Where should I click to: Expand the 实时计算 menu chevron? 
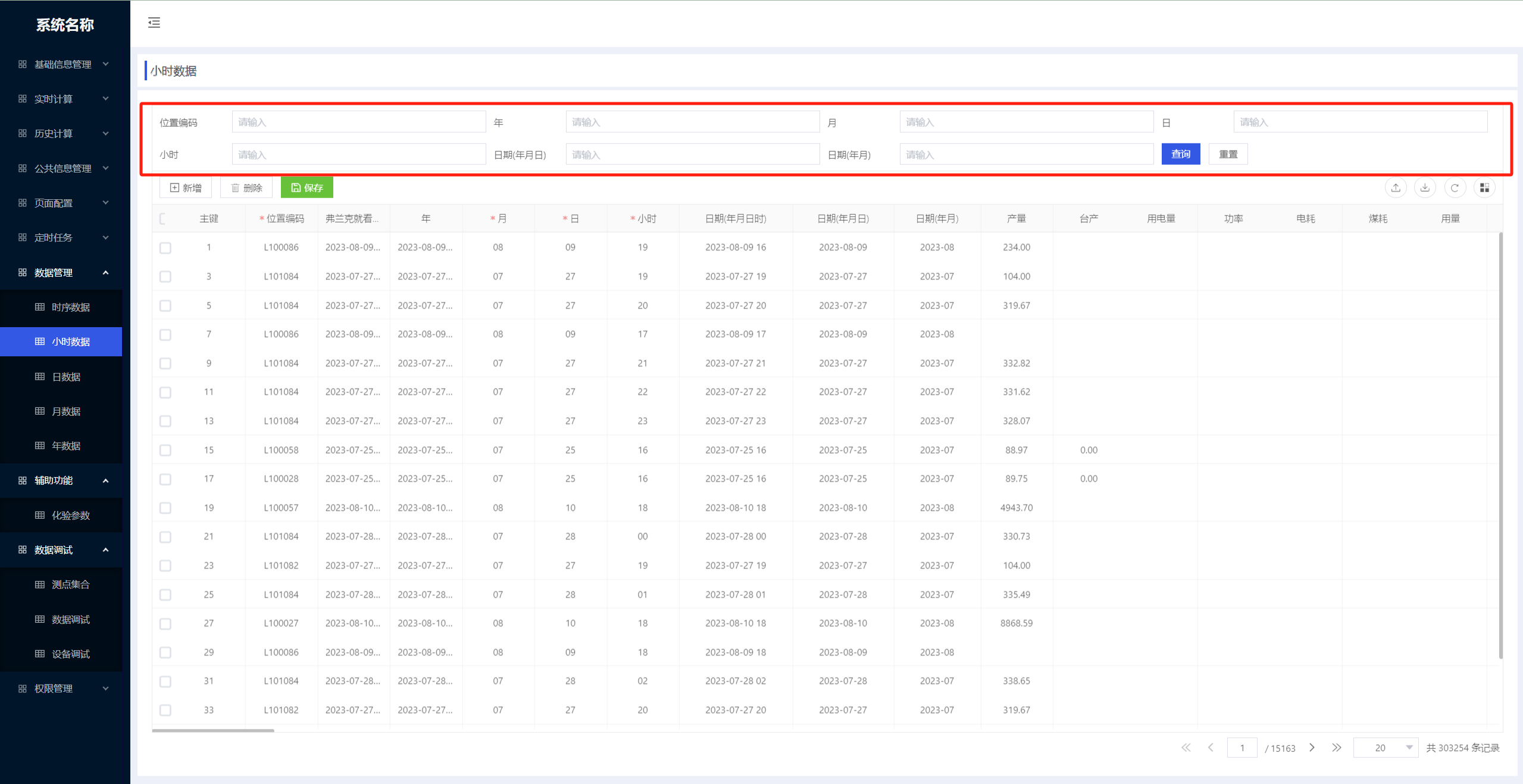click(106, 98)
